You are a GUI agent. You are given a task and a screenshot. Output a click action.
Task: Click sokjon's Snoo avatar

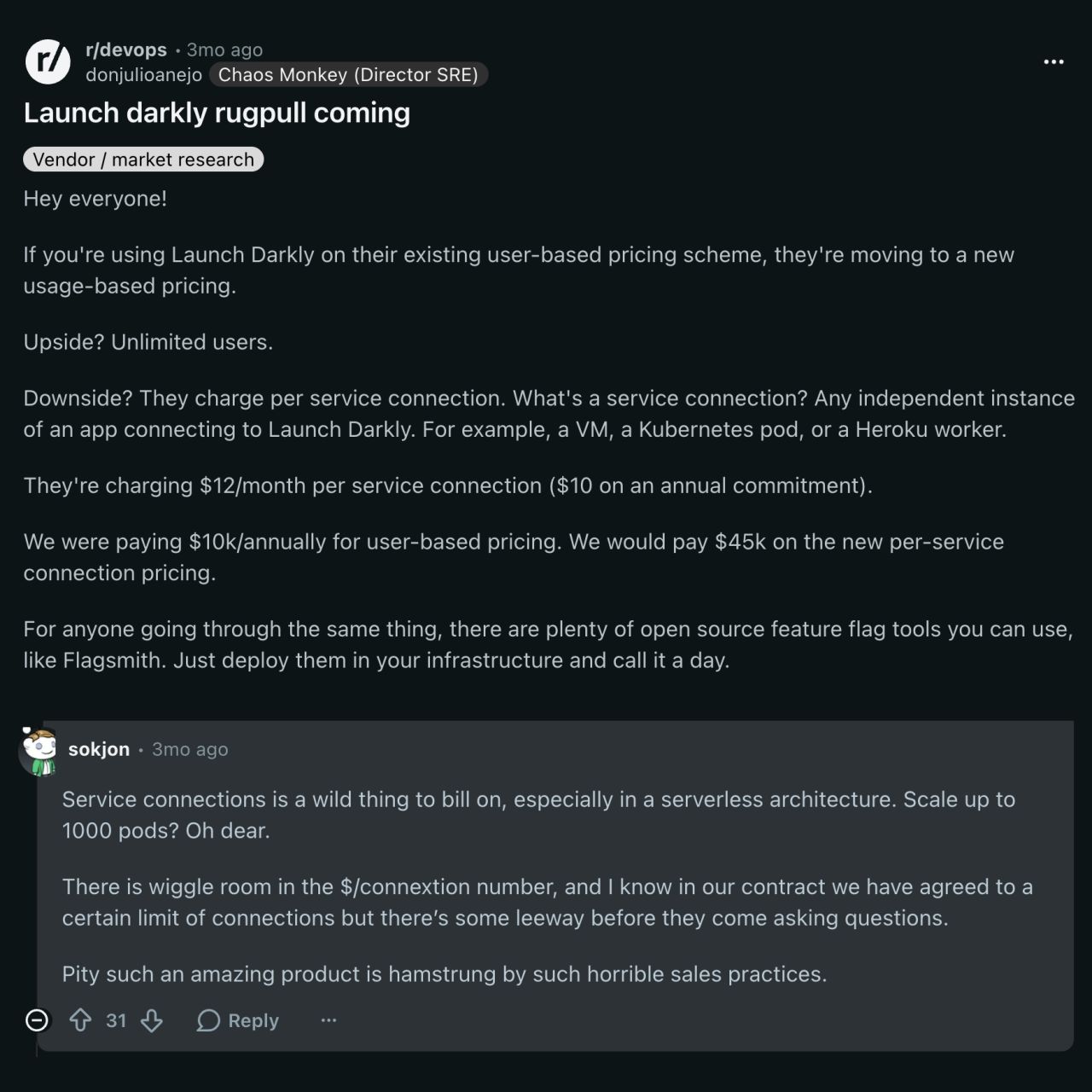coord(39,751)
